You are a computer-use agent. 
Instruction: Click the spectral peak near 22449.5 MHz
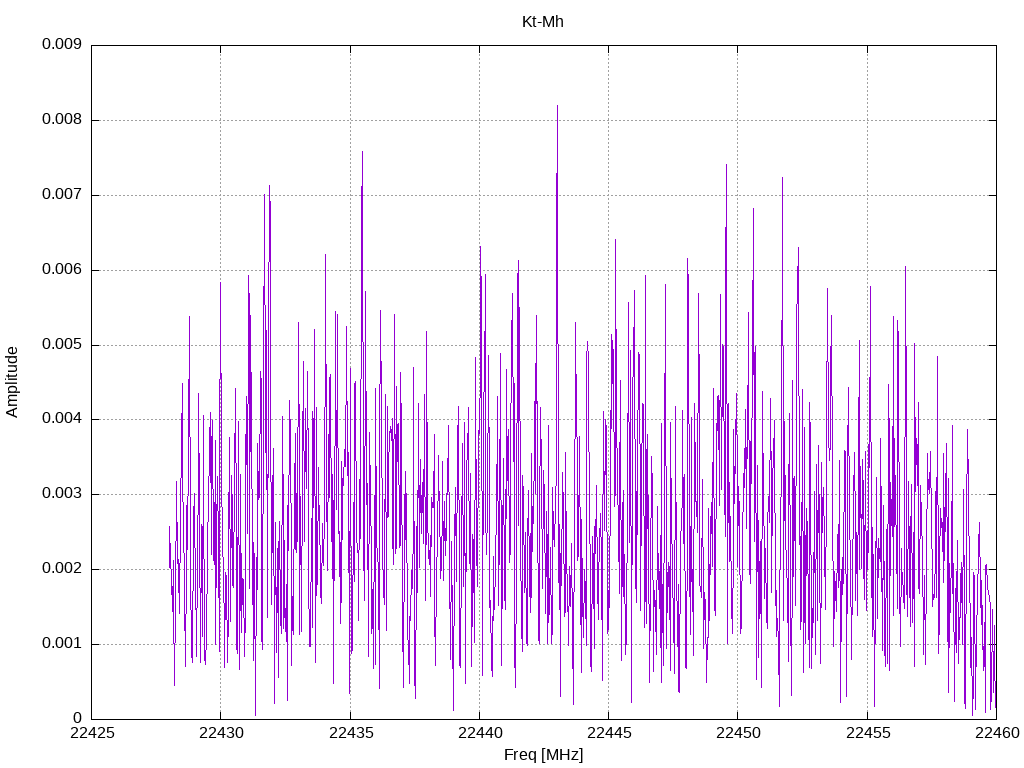(726, 165)
